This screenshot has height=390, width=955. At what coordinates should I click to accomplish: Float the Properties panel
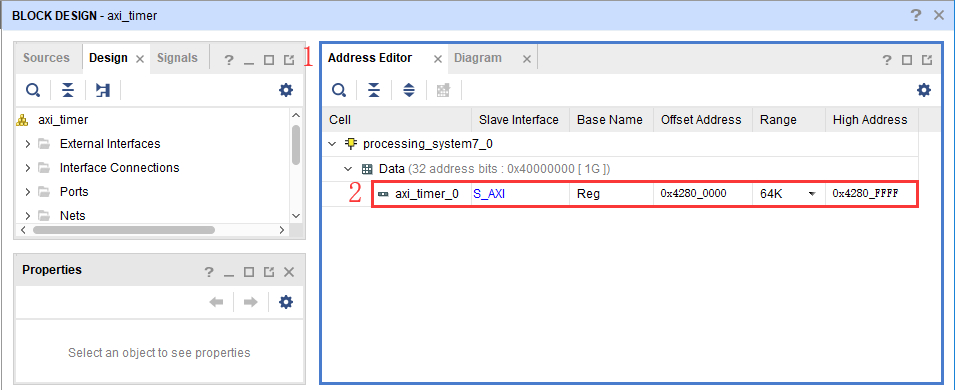pyautogui.click(x=269, y=272)
